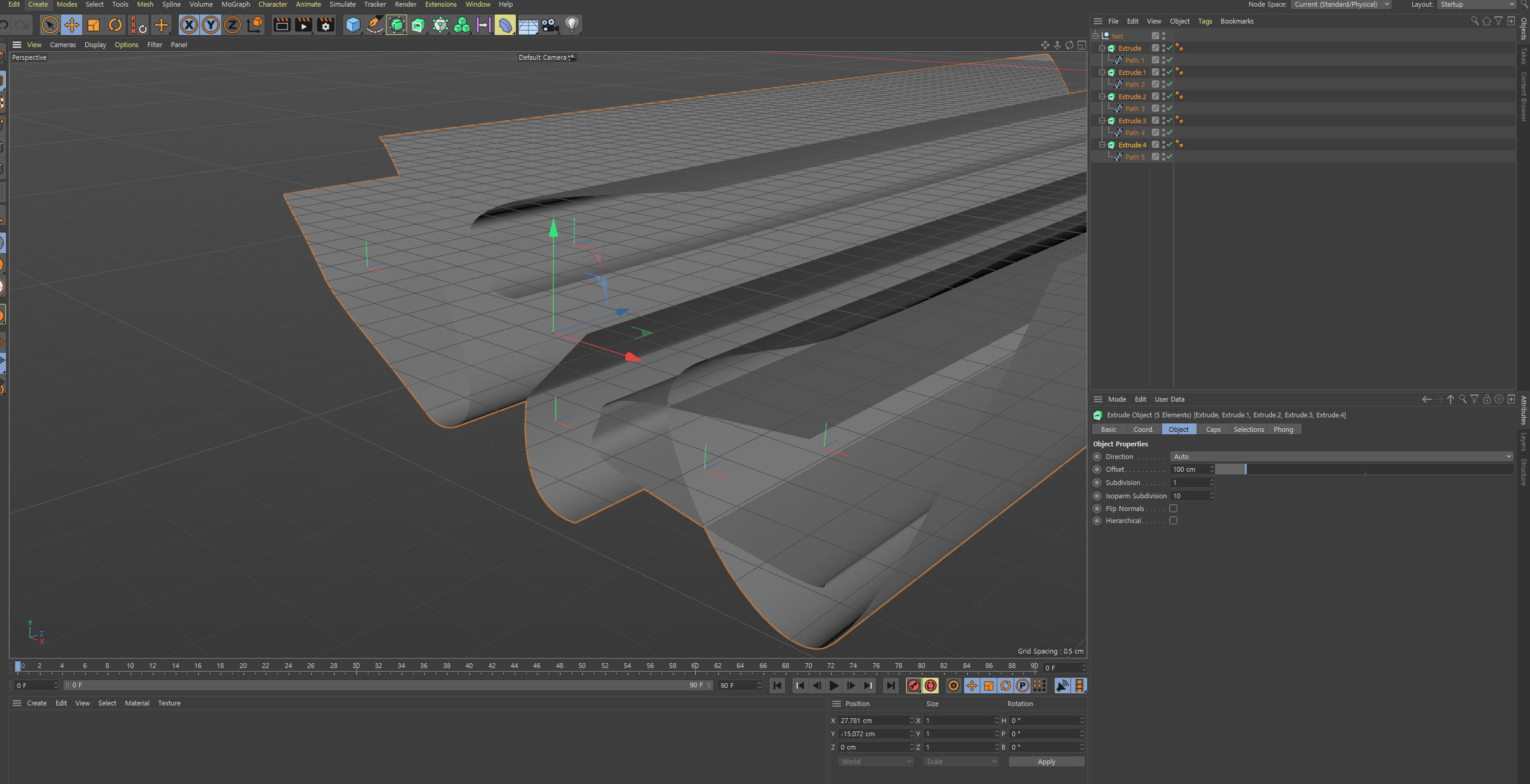The height and width of the screenshot is (784, 1530).
Task: Click the Floor environment icon
Action: coord(528,25)
